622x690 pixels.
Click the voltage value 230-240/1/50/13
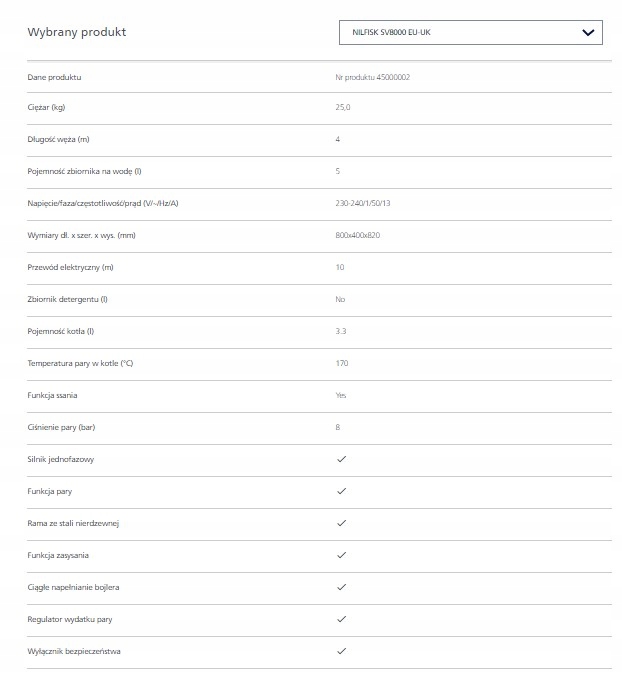362,203
